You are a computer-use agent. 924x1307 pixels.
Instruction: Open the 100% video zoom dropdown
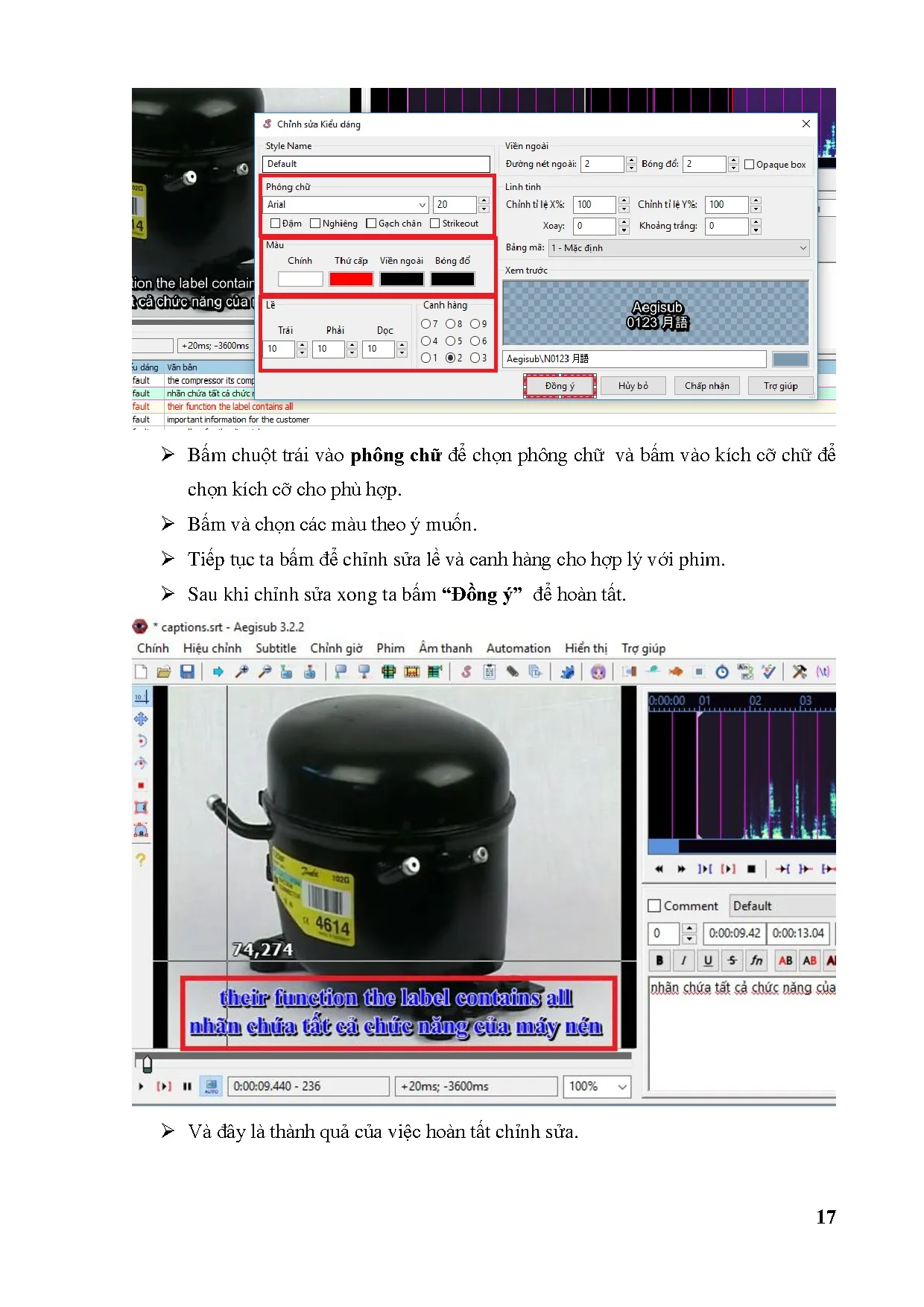coord(621,1086)
